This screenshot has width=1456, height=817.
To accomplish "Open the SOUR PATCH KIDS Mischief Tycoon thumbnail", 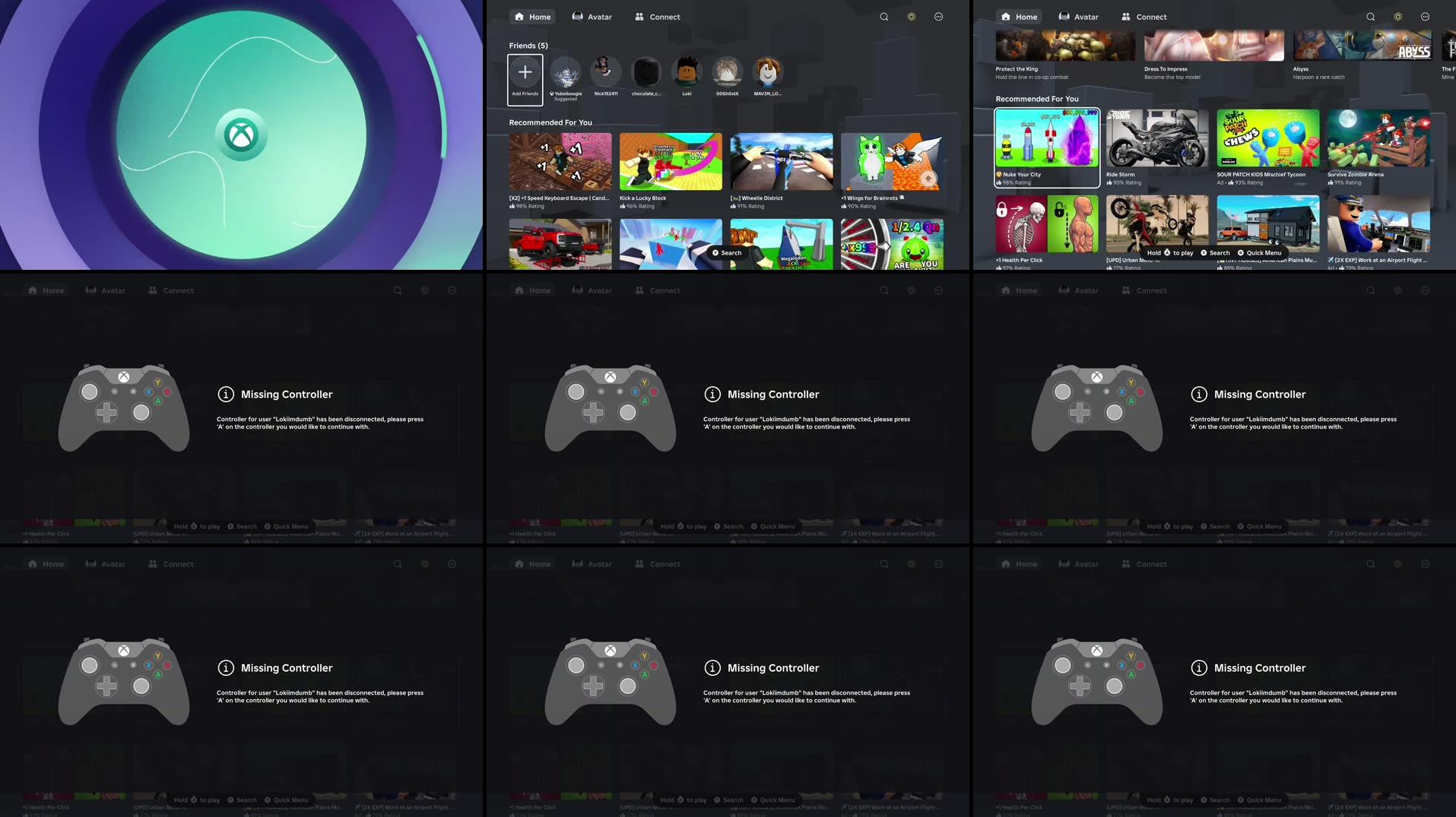I will (x=1268, y=138).
